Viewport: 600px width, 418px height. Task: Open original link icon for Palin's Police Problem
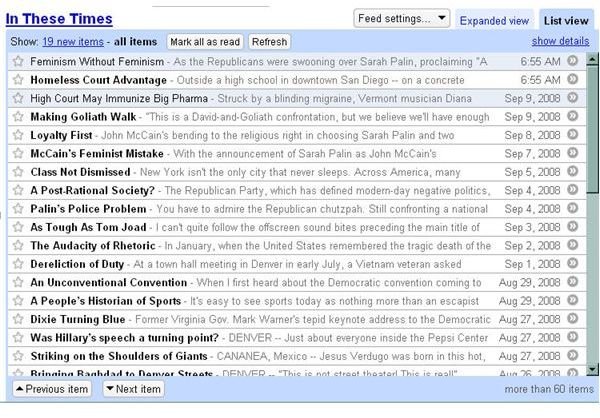point(572,208)
